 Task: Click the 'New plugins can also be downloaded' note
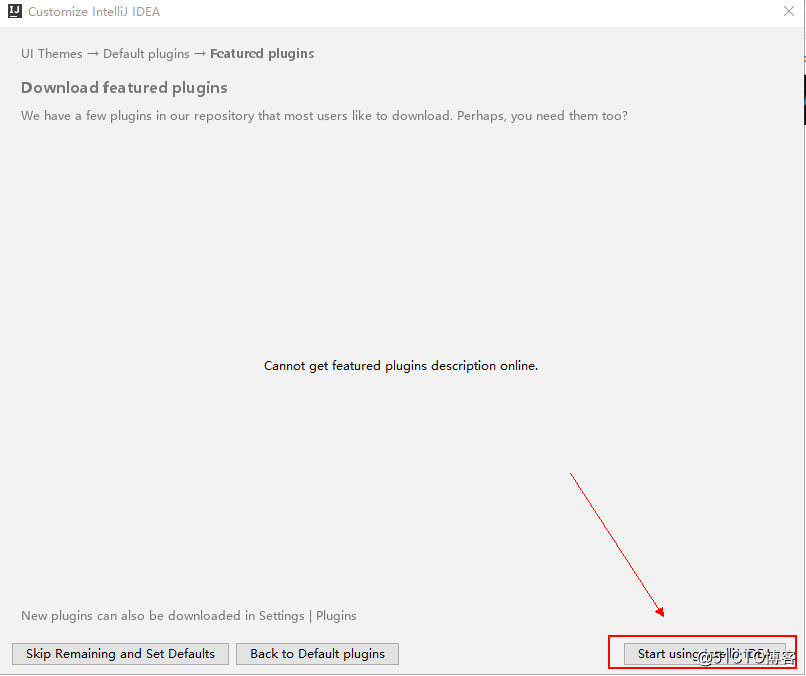(x=189, y=615)
